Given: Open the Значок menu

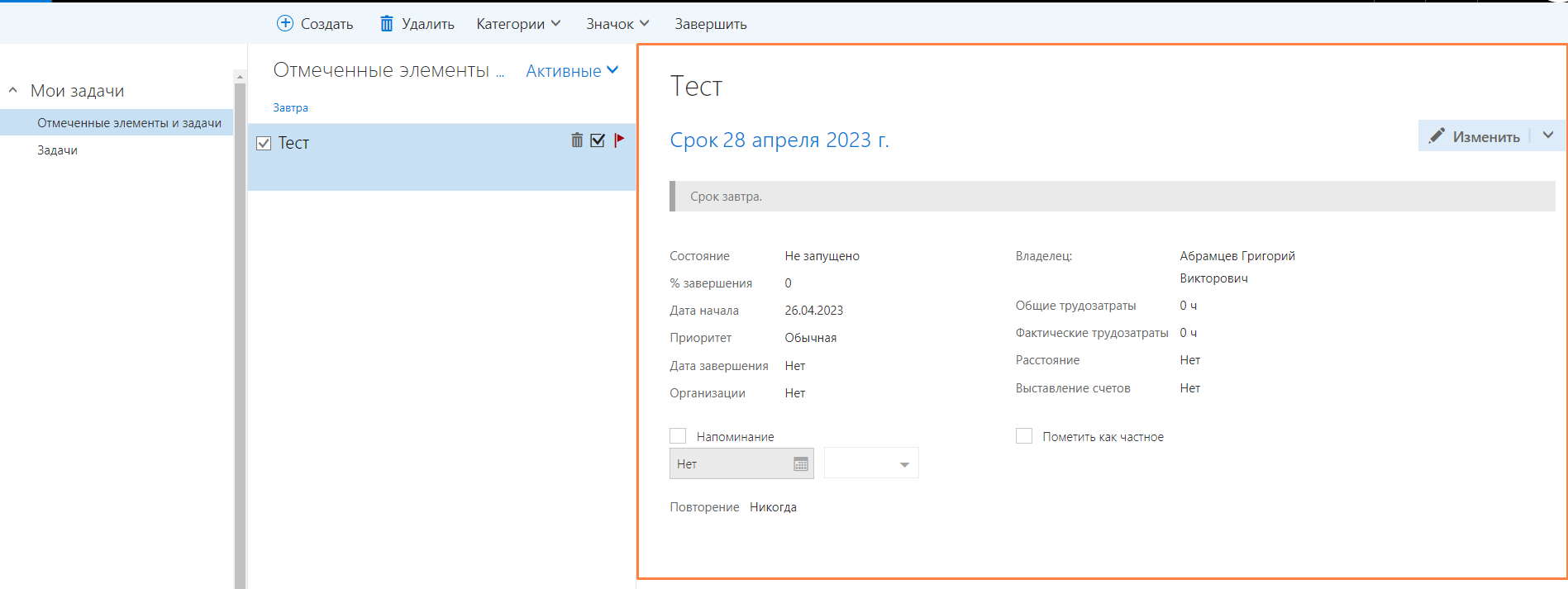Looking at the screenshot, I should [617, 24].
